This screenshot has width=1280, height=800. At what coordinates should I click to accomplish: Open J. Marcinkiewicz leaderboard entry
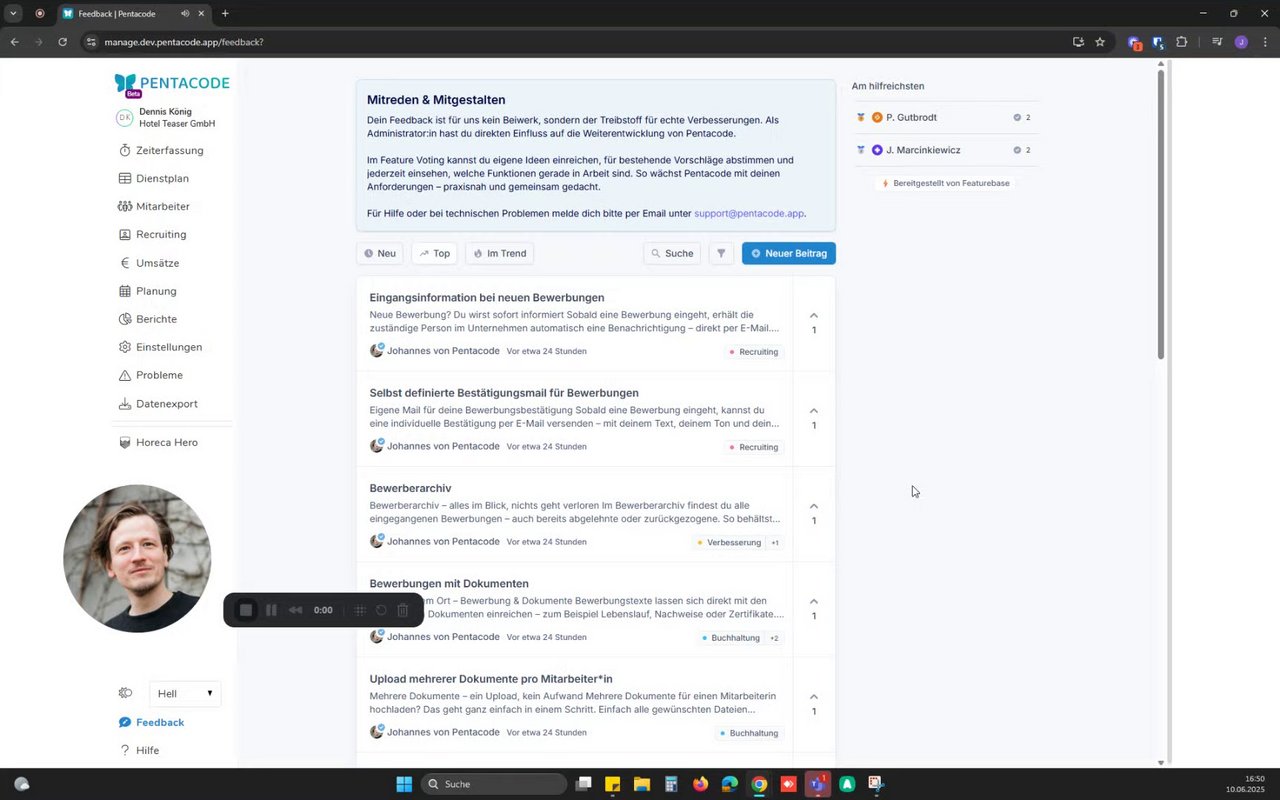coord(944,150)
